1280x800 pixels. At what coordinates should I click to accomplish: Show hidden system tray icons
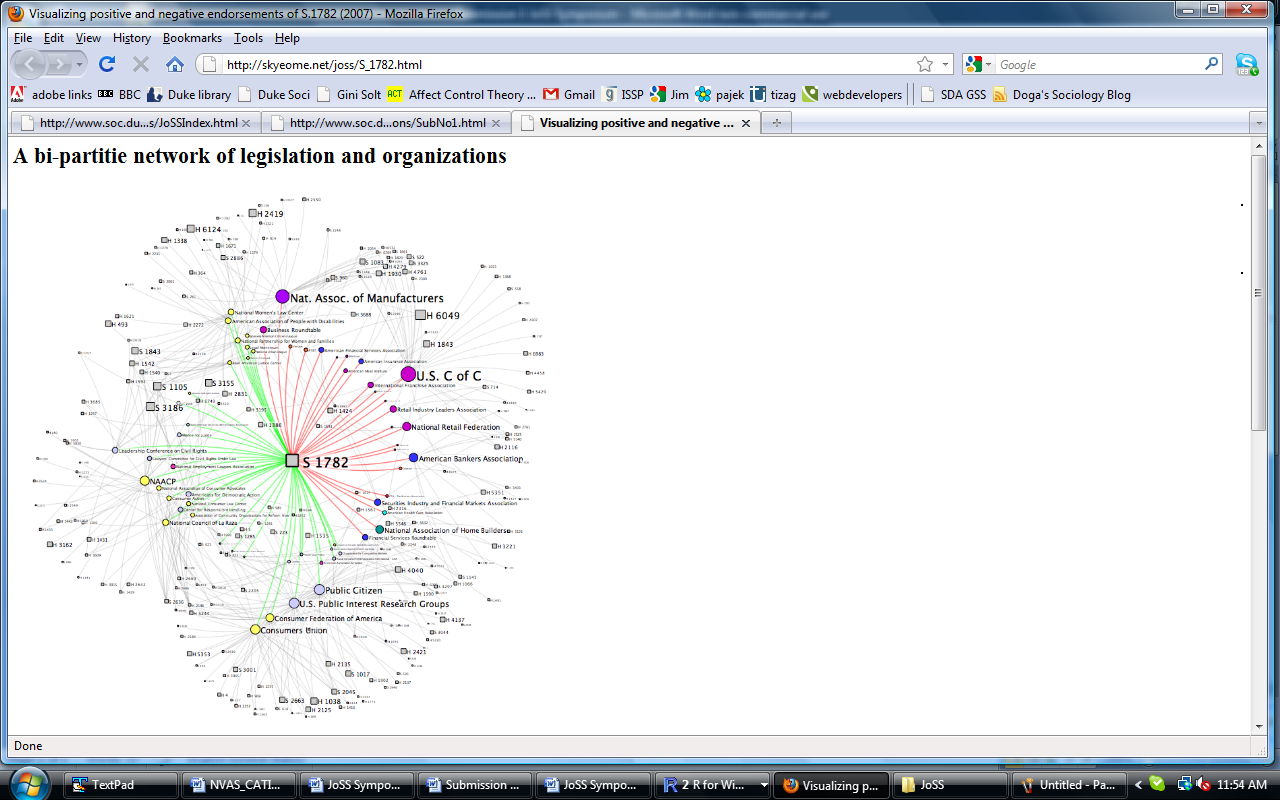point(1136,785)
